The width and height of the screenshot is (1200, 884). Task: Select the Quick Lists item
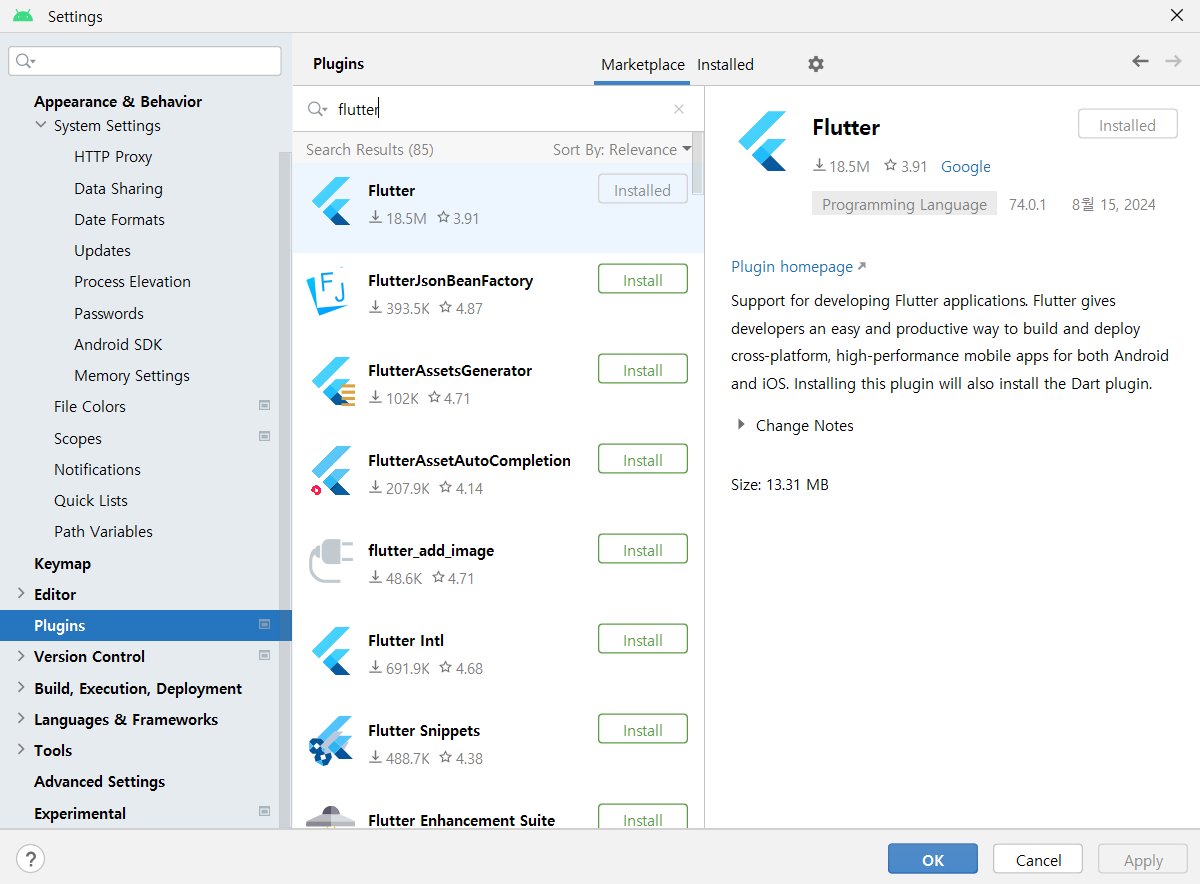tap(91, 500)
